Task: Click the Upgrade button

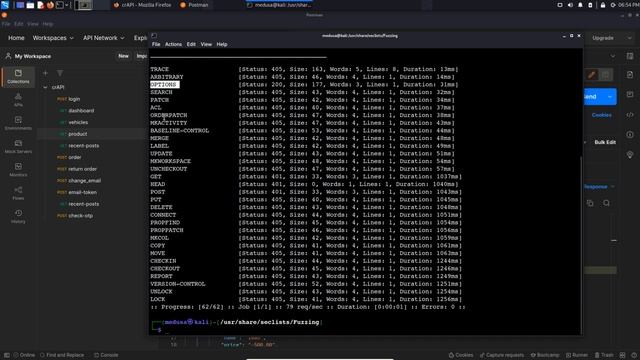Action: [603, 38]
